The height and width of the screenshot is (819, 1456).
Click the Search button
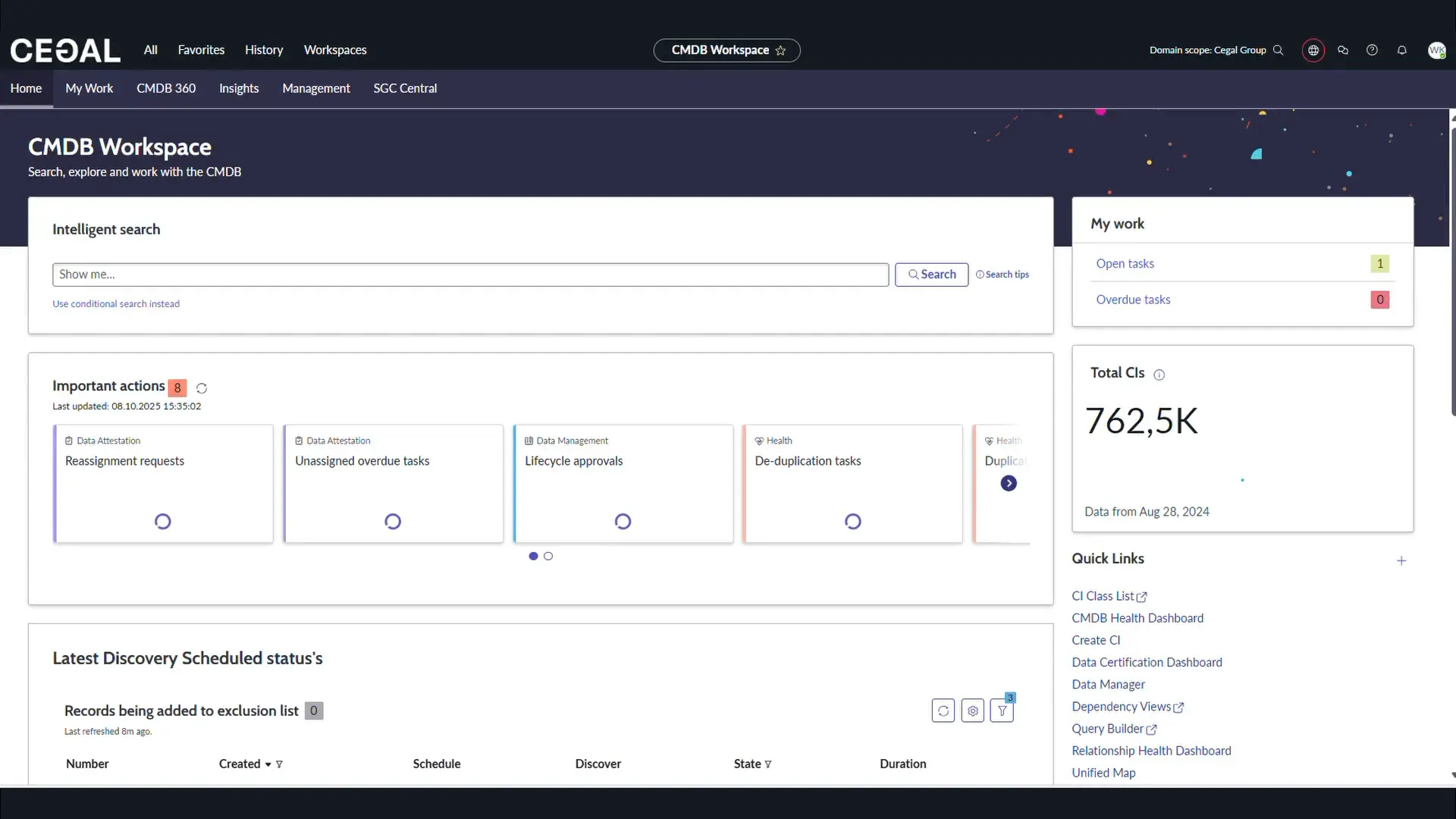coord(931,275)
